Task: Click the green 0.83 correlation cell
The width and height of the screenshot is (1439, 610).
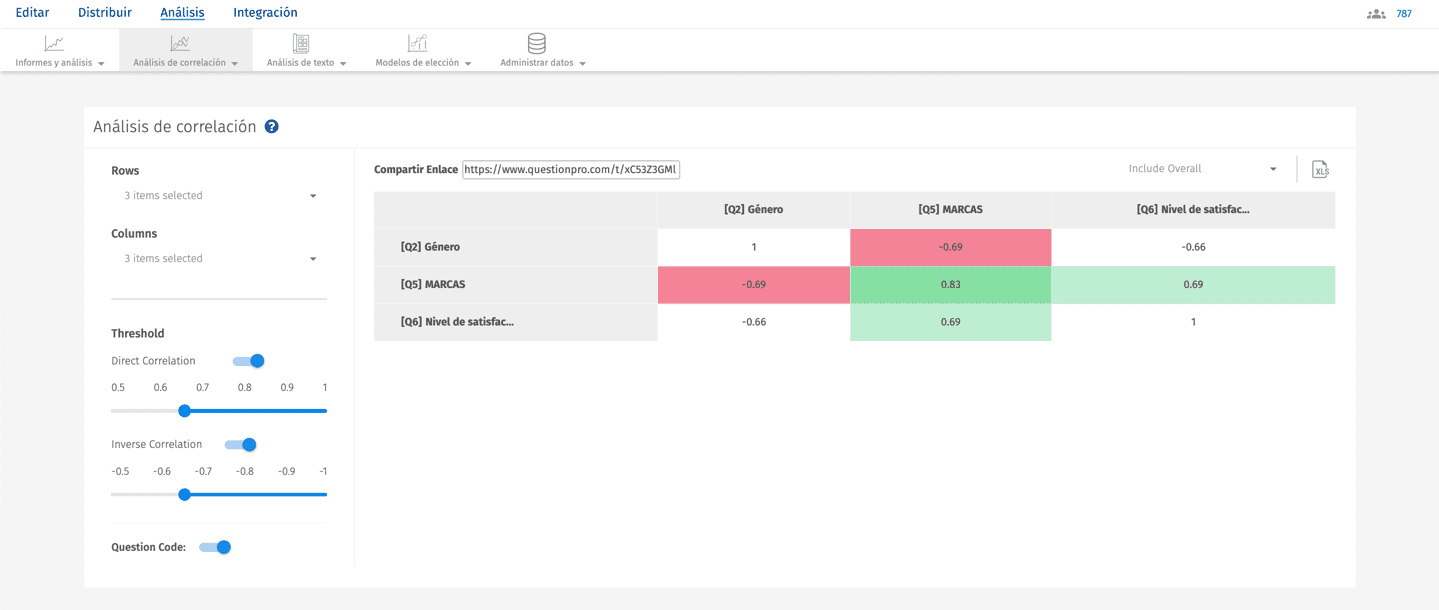Action: pos(951,285)
